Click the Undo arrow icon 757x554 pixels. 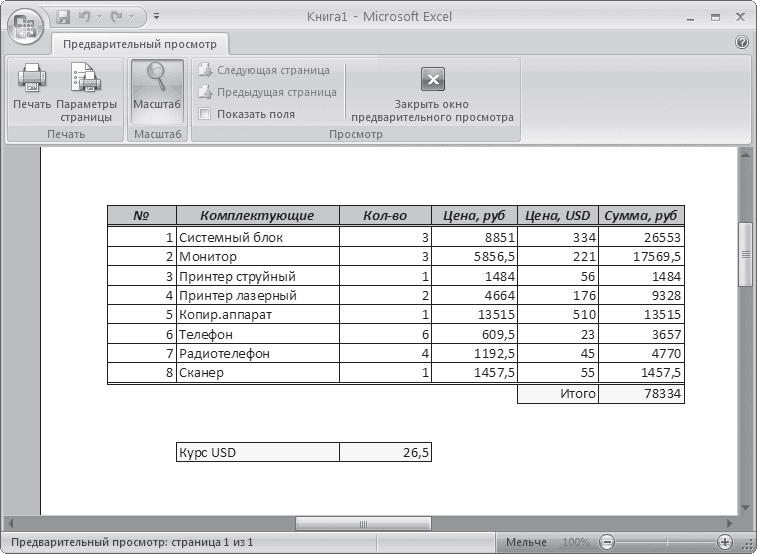click(84, 17)
